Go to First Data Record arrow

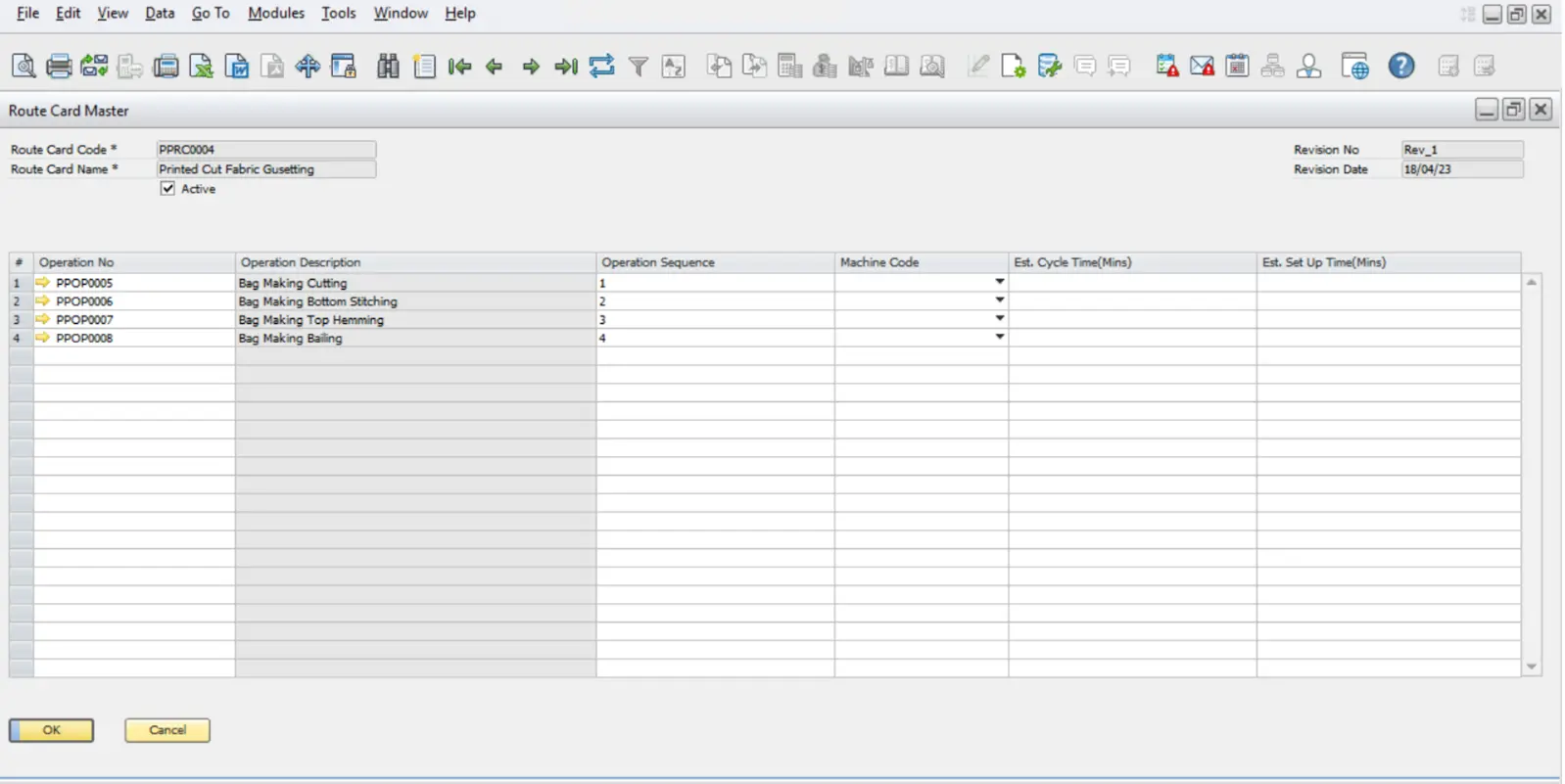(x=459, y=67)
